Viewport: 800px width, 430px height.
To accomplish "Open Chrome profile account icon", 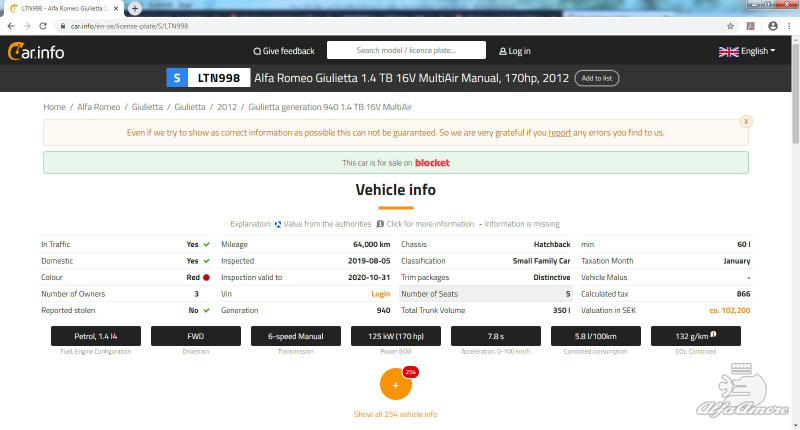I will [x=772, y=25].
